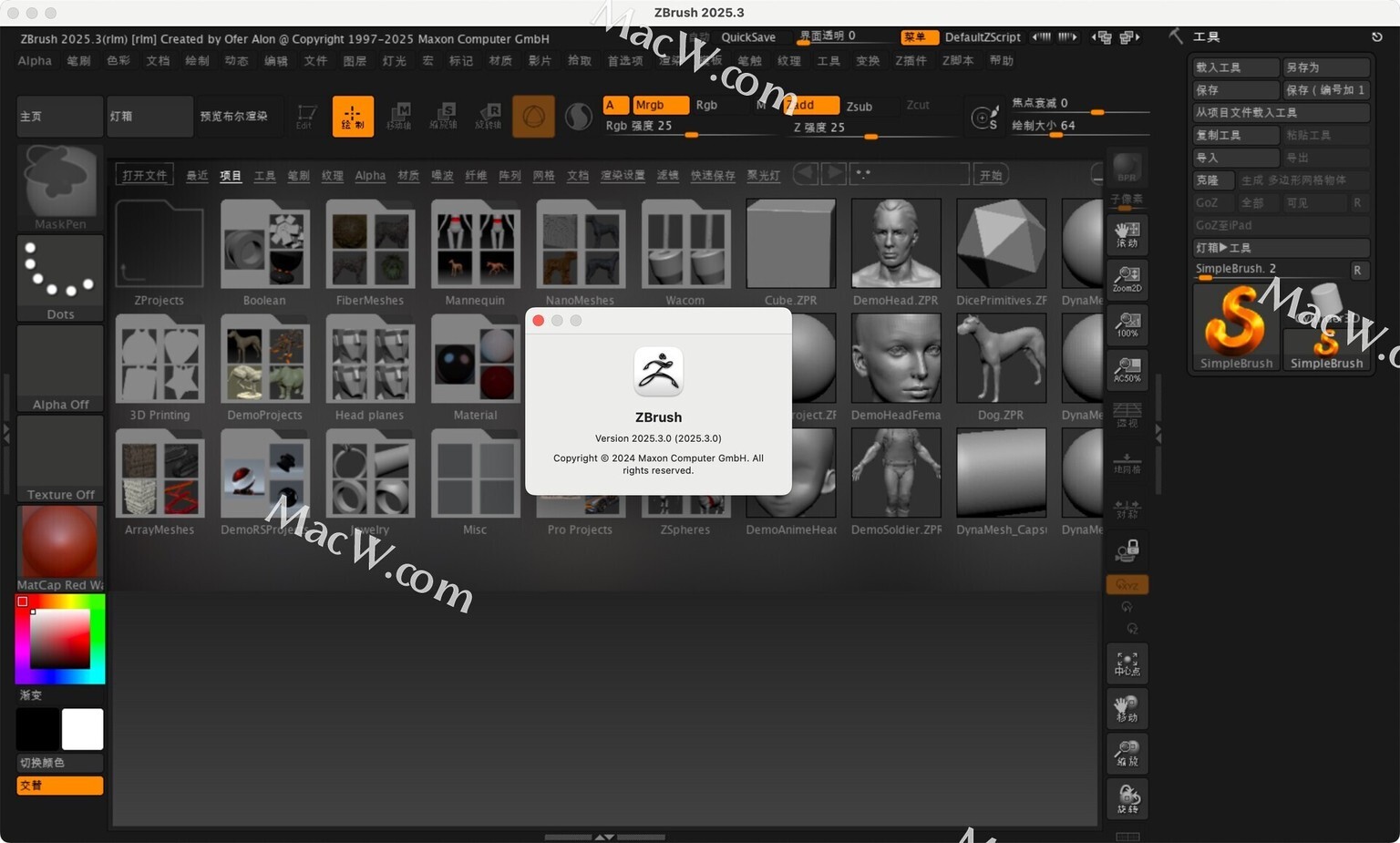Click the camera lock icon
1400x843 pixels.
1127,550
